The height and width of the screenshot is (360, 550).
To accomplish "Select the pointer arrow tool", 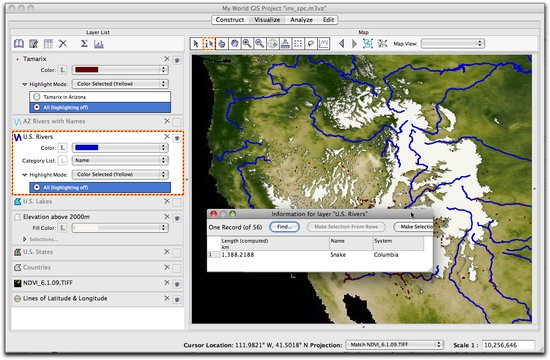I will click(196, 44).
